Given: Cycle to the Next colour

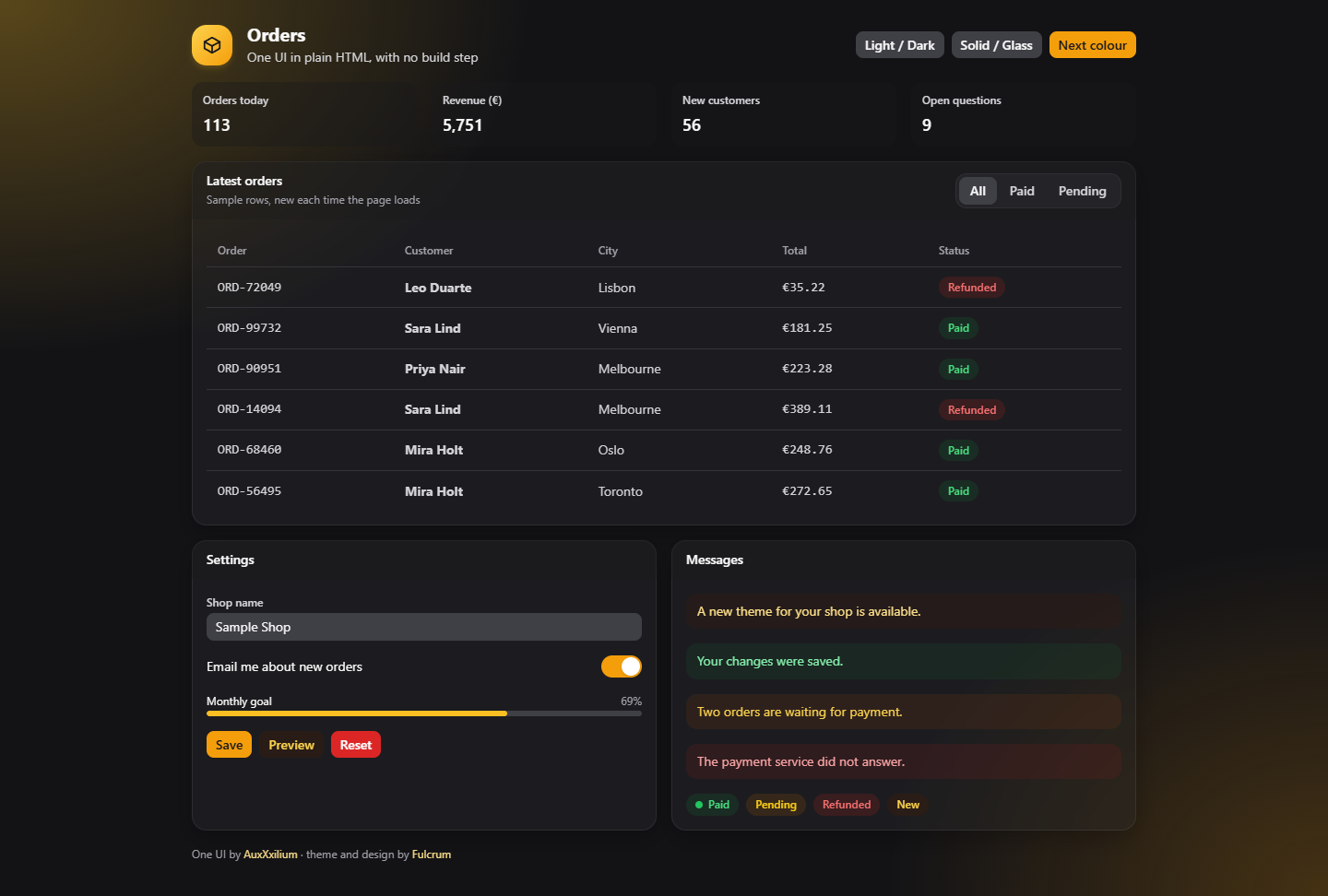Looking at the screenshot, I should [1092, 45].
